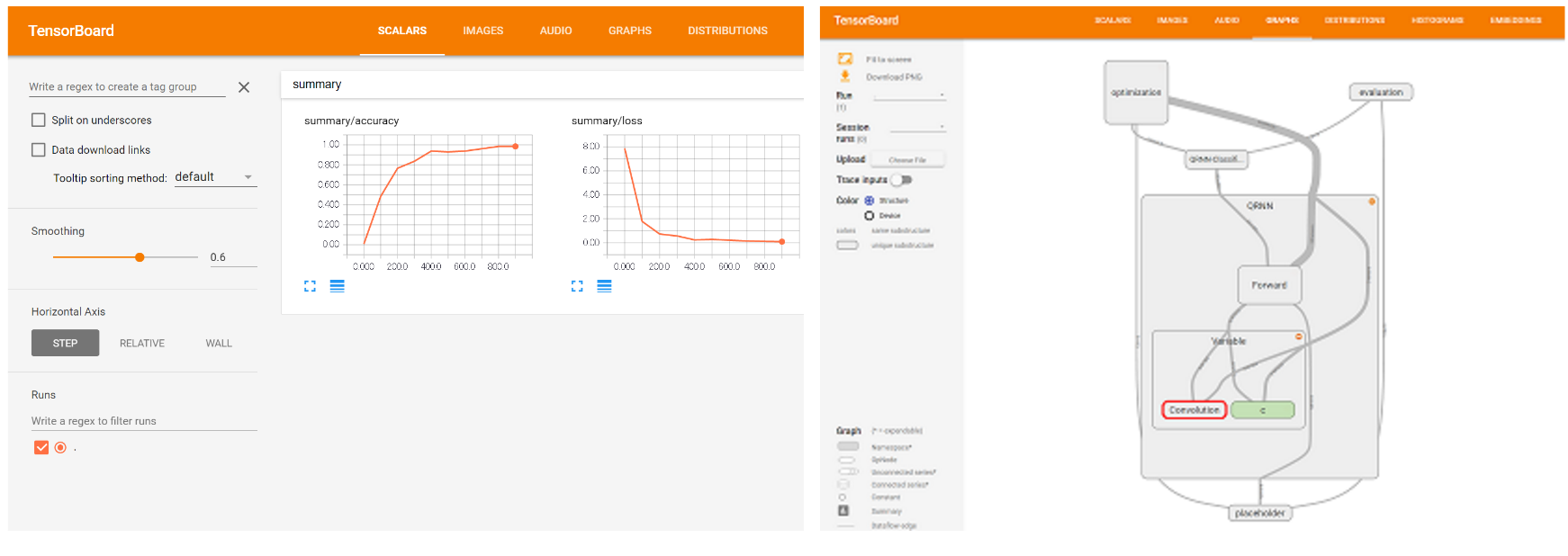Open SCALARS tab in right graph window
The width and height of the screenshot is (1568, 556).
pyautogui.click(x=1113, y=20)
